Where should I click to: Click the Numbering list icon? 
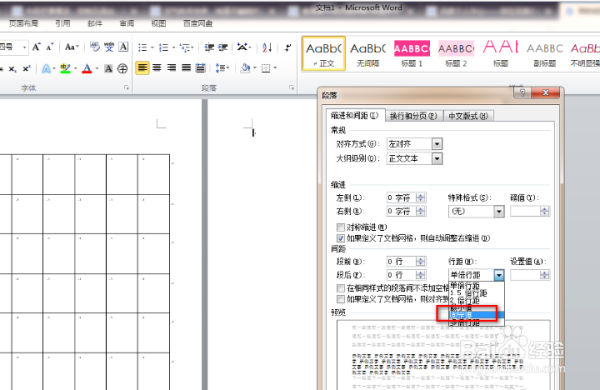coord(164,47)
